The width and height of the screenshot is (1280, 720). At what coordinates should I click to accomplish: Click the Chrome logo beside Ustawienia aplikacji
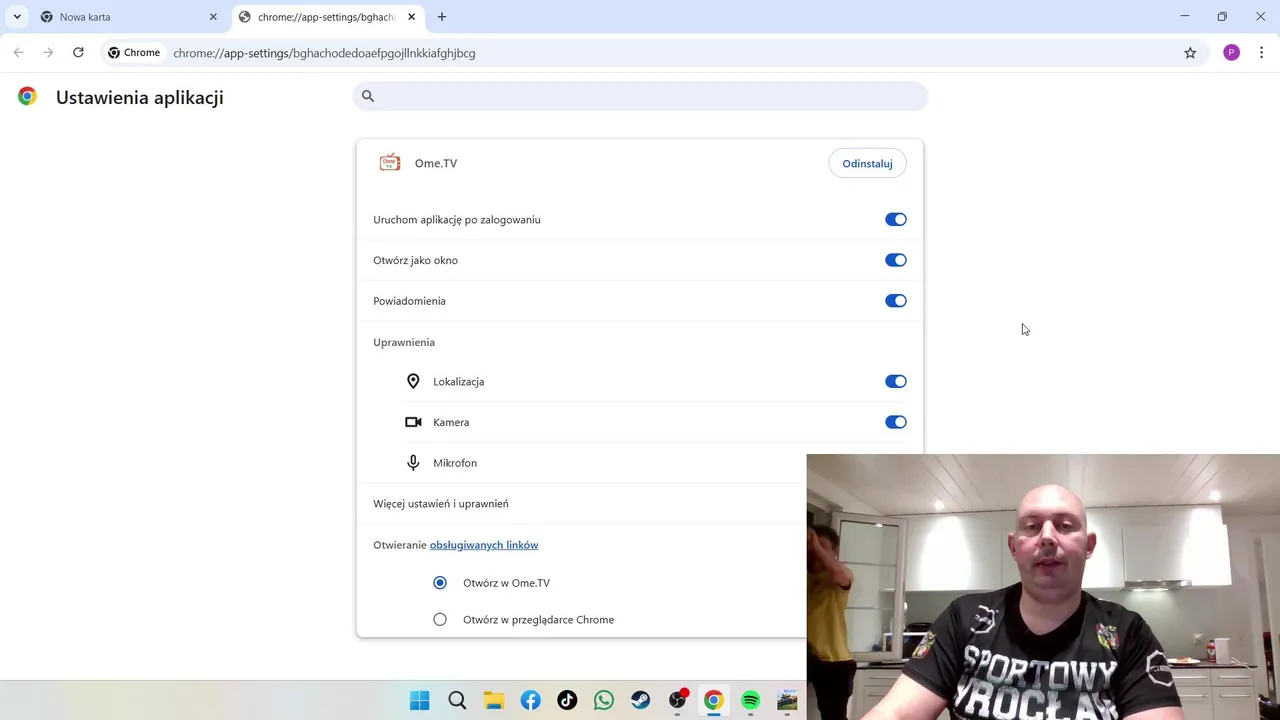click(27, 96)
